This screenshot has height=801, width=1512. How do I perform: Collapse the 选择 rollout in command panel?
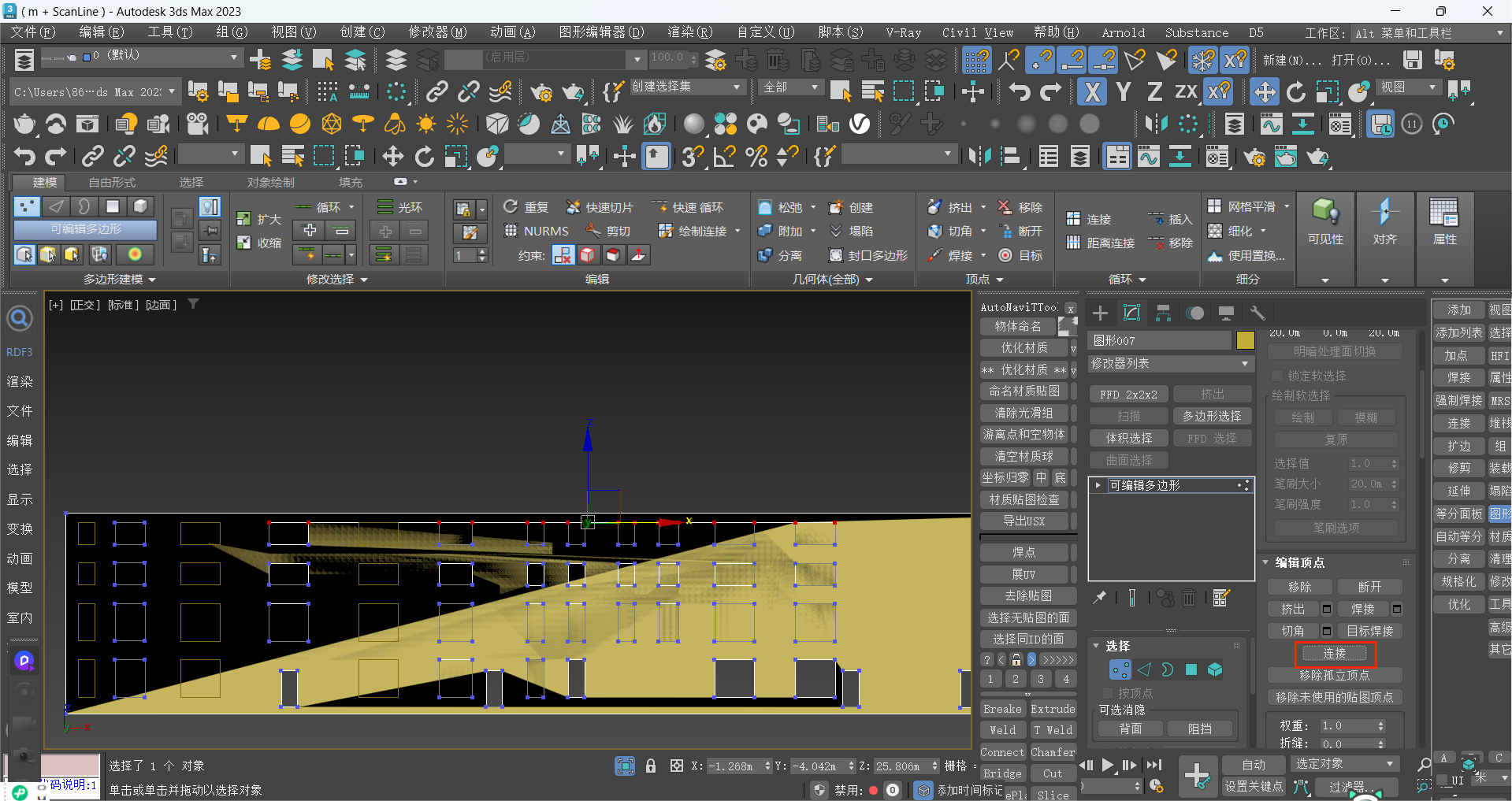tap(1096, 646)
